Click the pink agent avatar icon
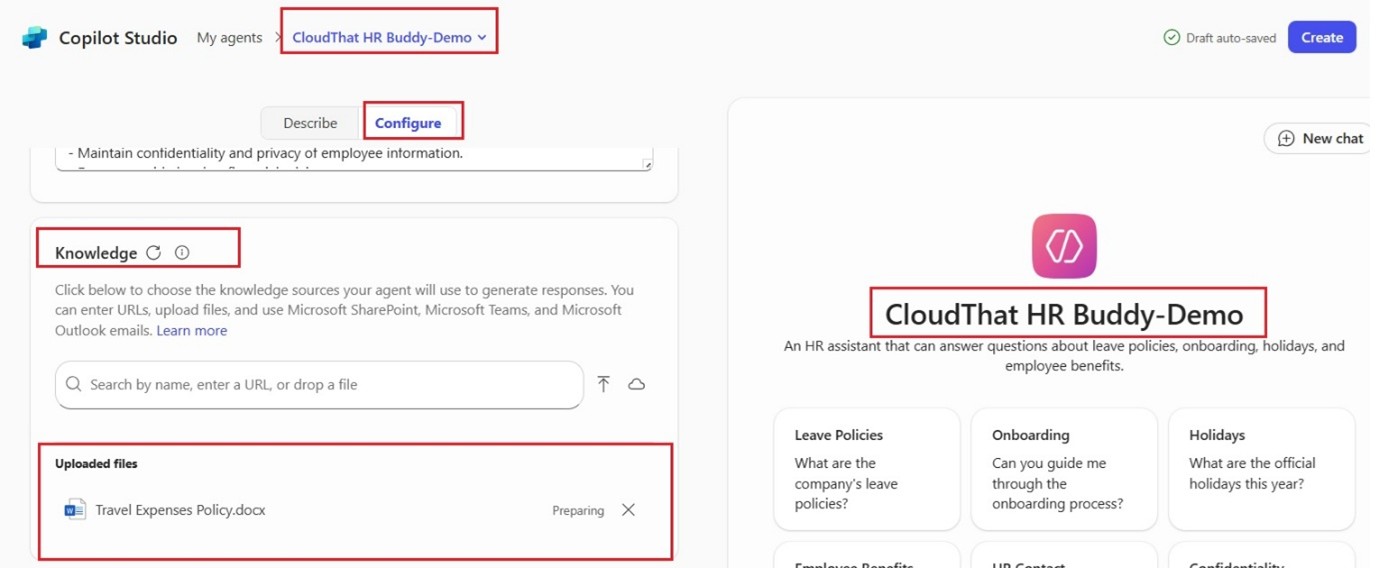 [1064, 246]
